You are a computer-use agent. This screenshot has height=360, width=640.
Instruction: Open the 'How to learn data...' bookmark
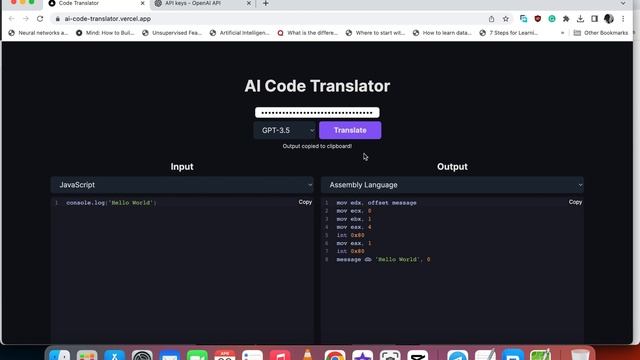[442, 33]
